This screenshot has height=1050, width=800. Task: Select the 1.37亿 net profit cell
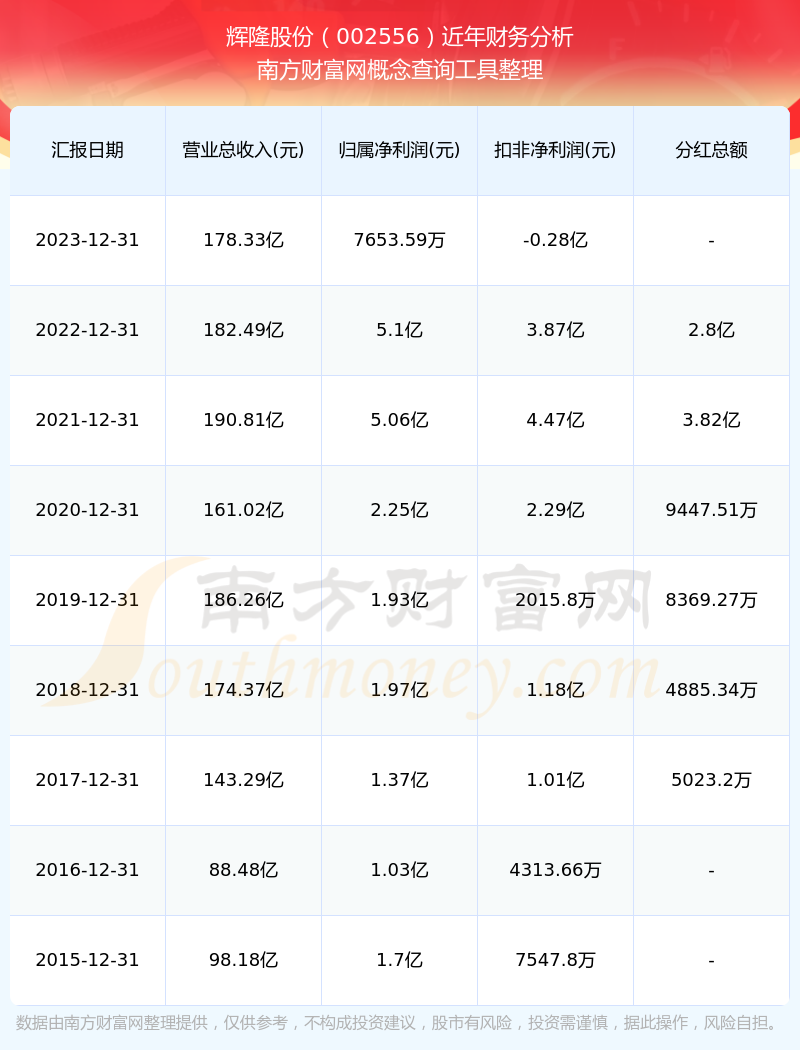[400, 780]
